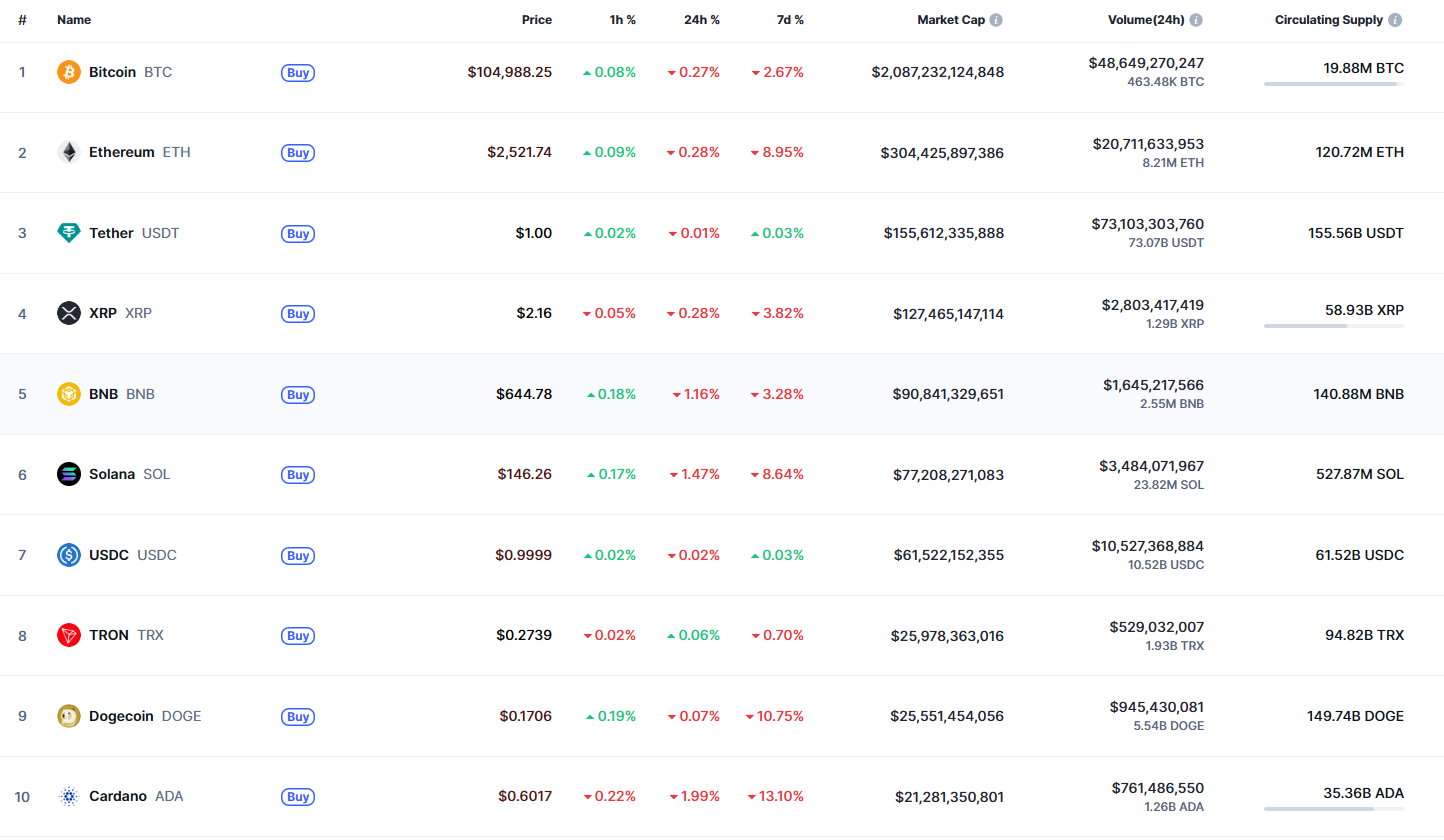Select the Buy button in the TRON row

[298, 636]
